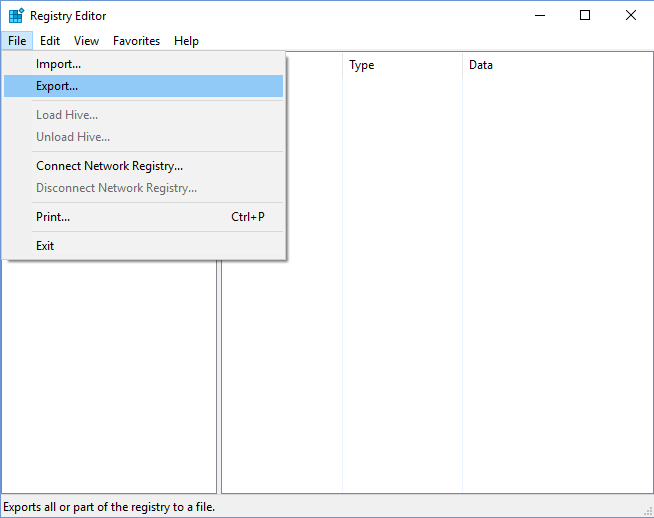Open the View menu
This screenshot has height=518, width=654.
click(86, 41)
